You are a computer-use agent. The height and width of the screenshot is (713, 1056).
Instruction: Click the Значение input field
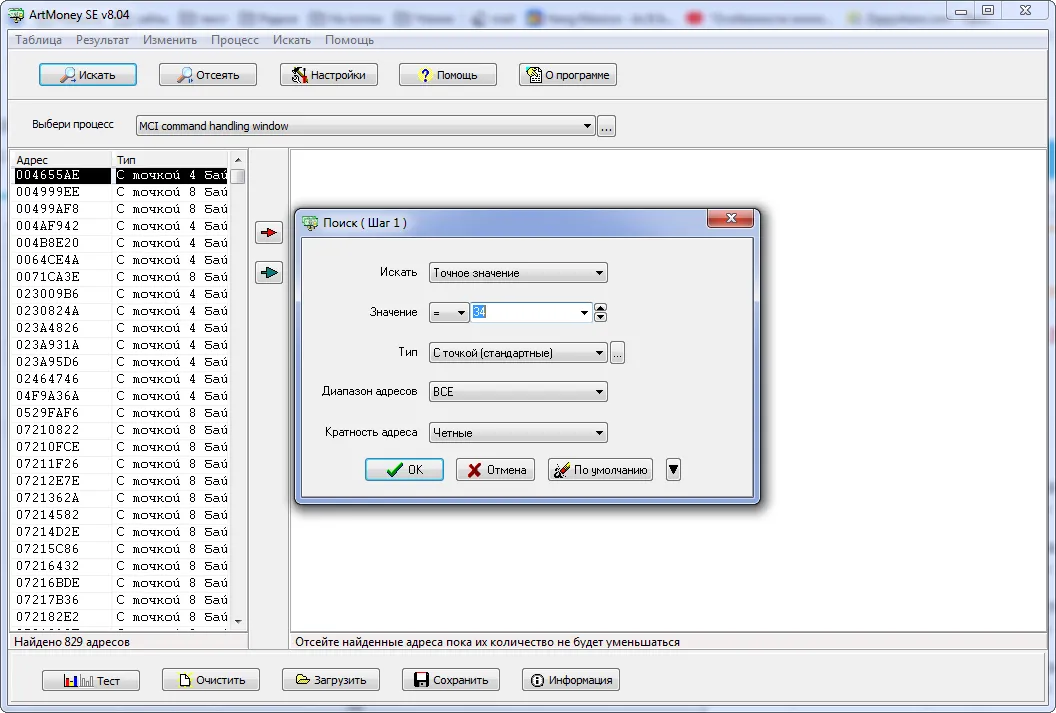[525, 313]
